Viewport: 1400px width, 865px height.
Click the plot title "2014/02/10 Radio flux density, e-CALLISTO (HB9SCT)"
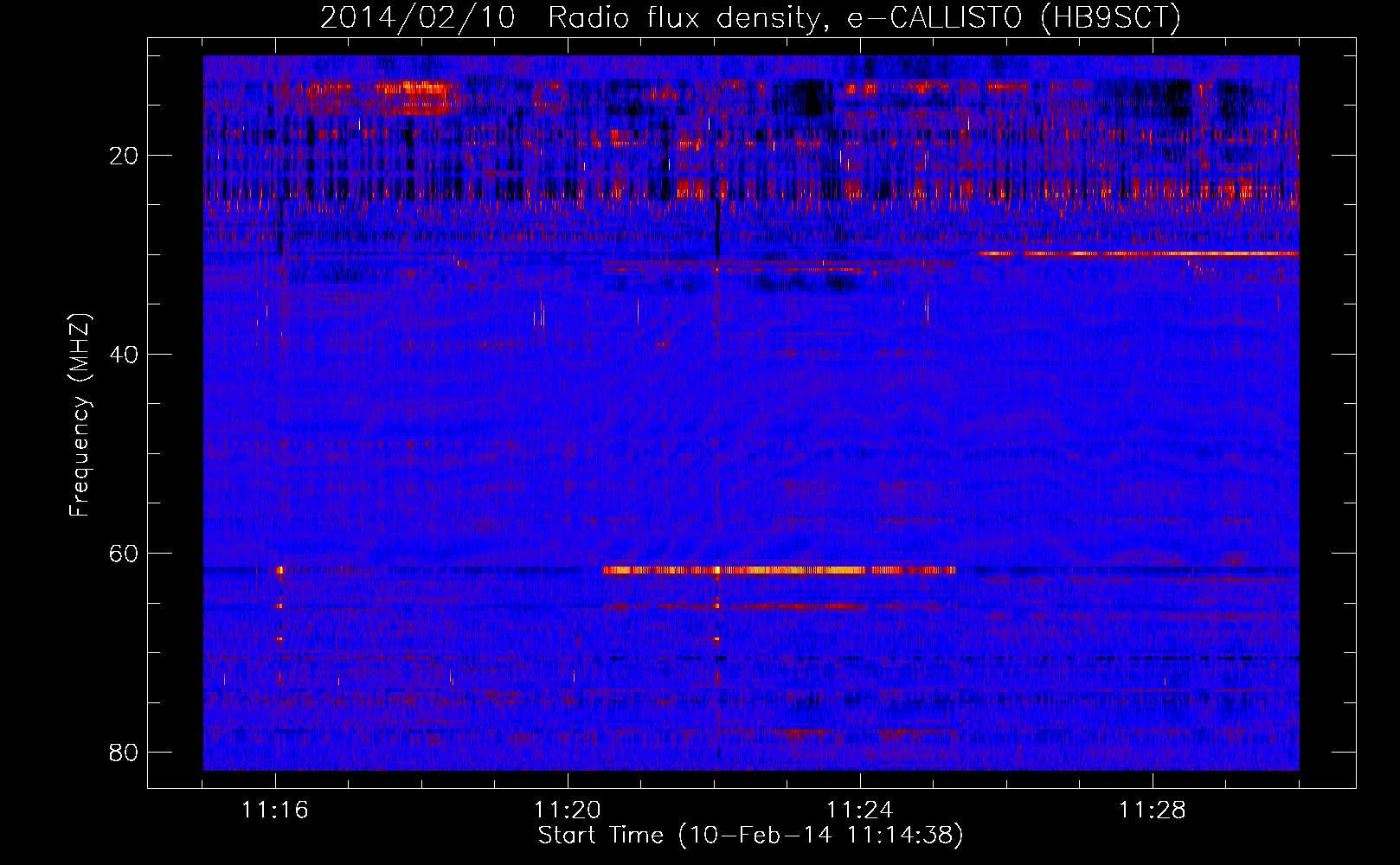[750, 18]
